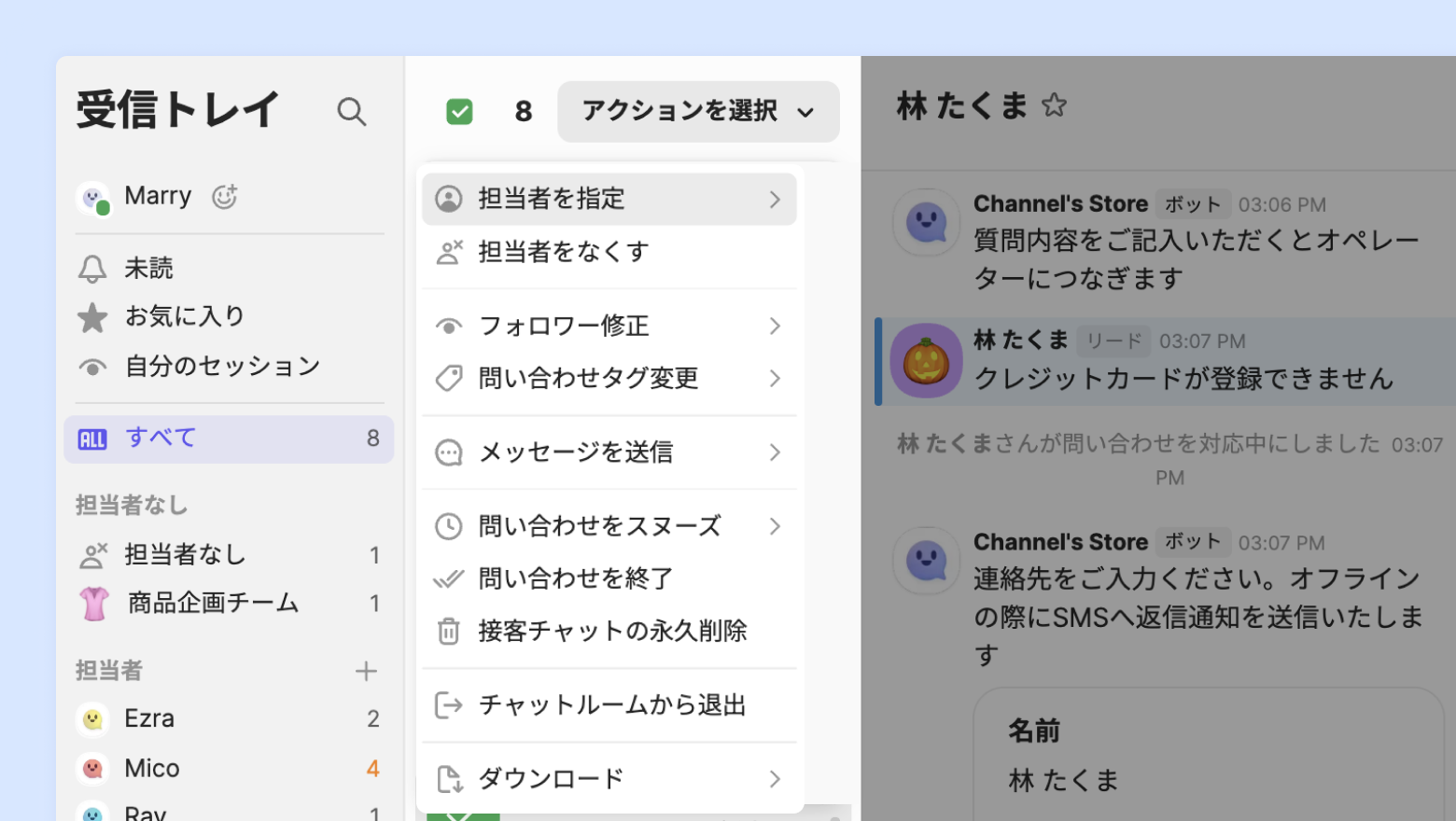Open 未読 notifications with bell icon

point(92,269)
